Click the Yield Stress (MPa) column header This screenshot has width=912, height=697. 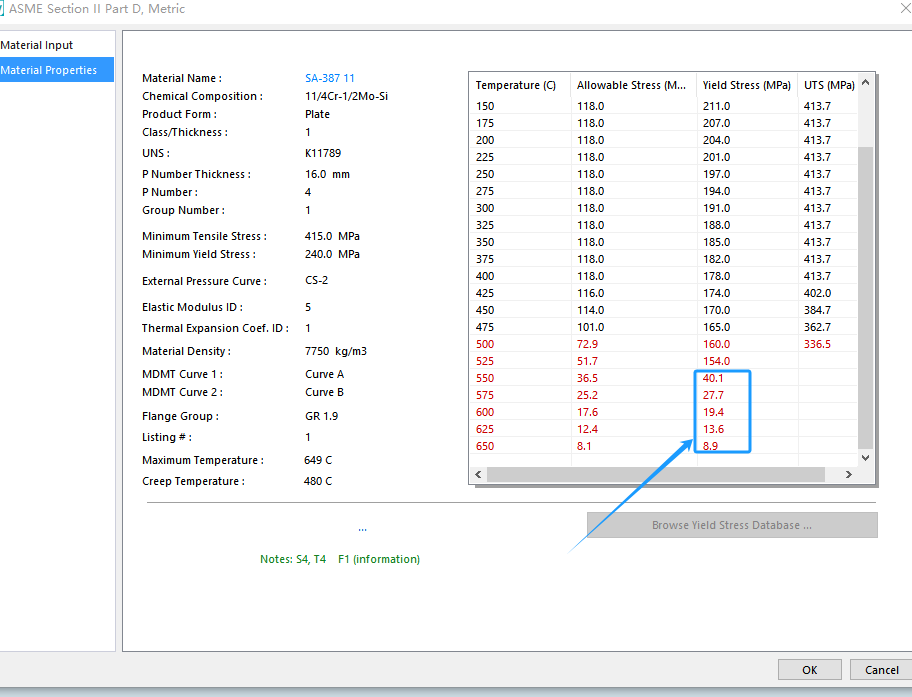pos(747,85)
